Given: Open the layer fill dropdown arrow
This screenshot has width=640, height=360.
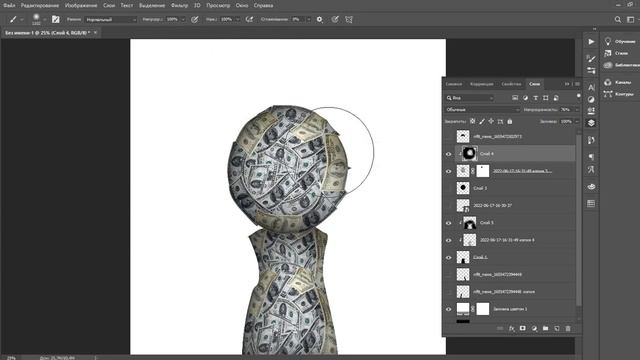Looking at the screenshot, I should (577, 122).
